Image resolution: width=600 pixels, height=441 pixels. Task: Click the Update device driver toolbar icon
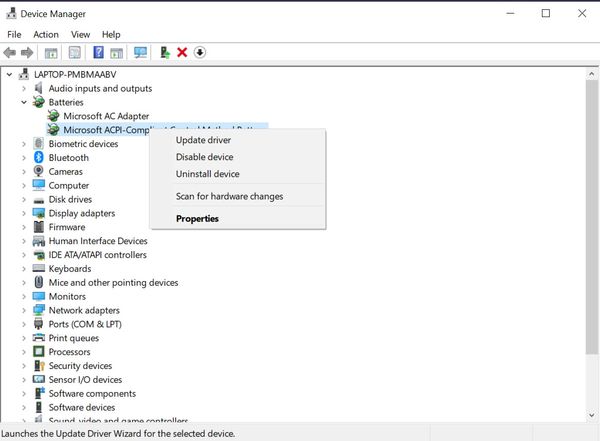(x=165, y=52)
